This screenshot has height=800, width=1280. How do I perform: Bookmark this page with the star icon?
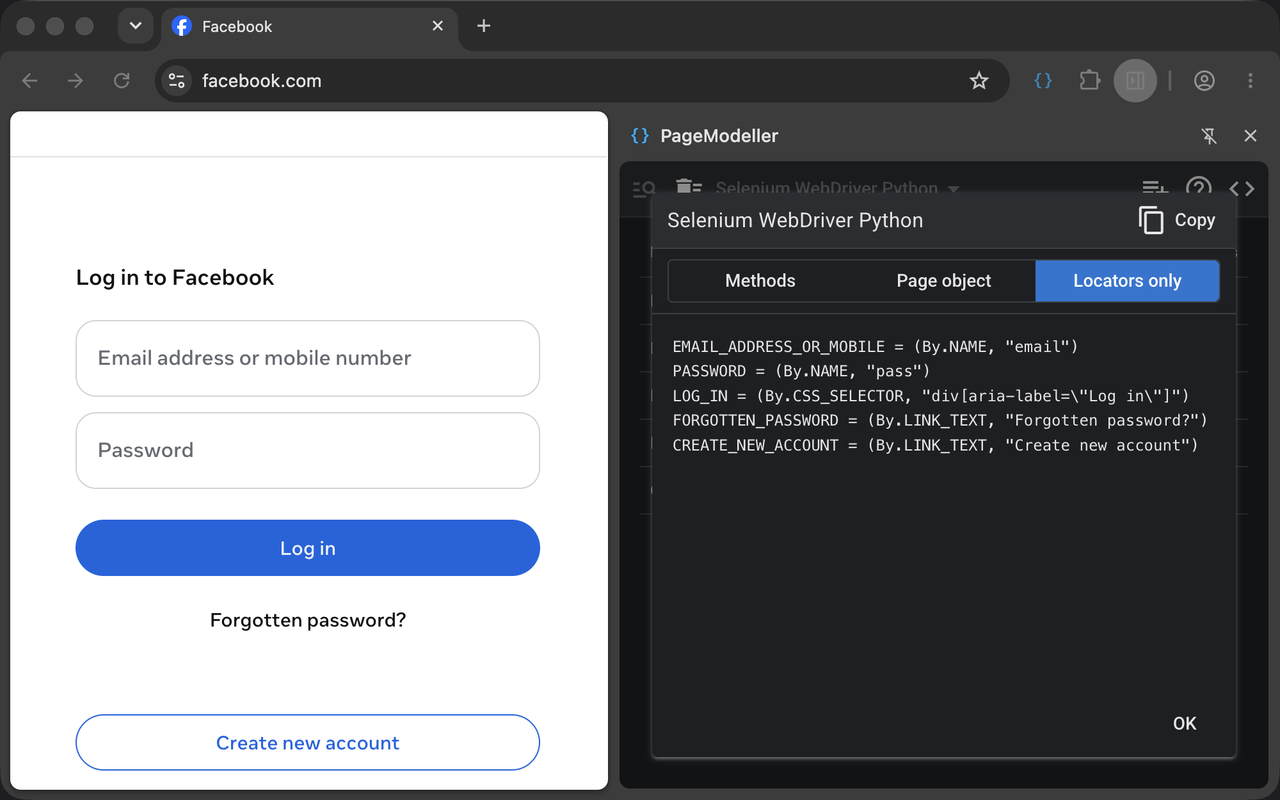point(979,81)
